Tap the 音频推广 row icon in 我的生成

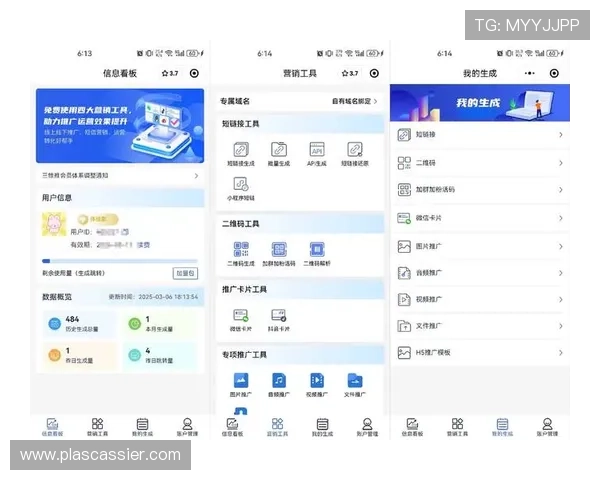(404, 273)
